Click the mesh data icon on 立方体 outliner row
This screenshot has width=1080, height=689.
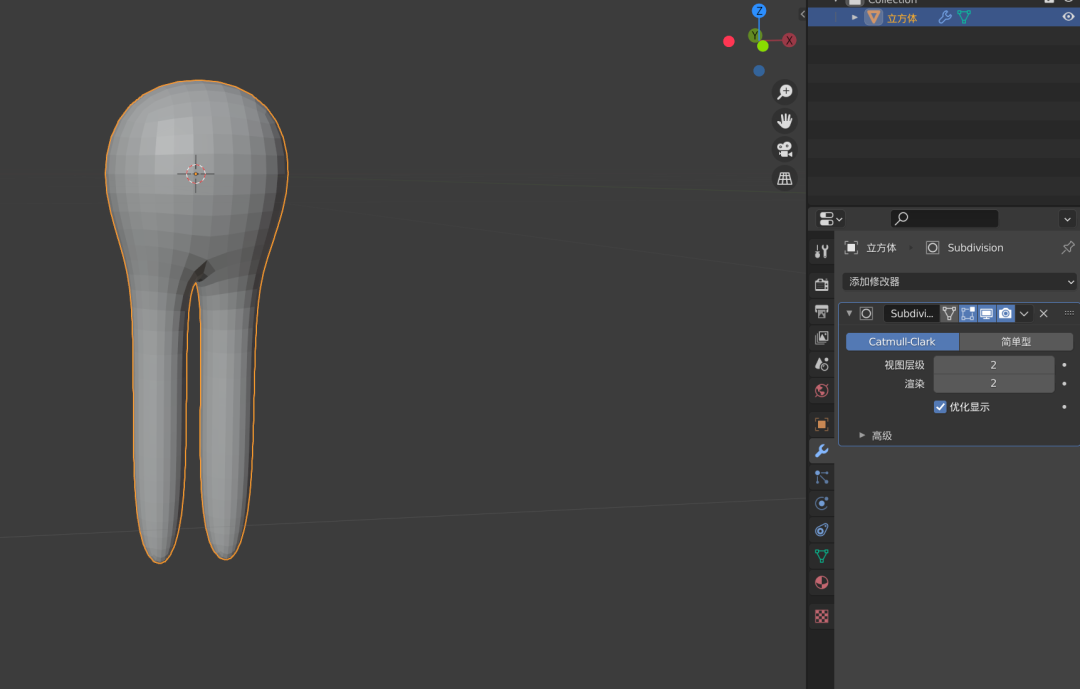tap(964, 17)
